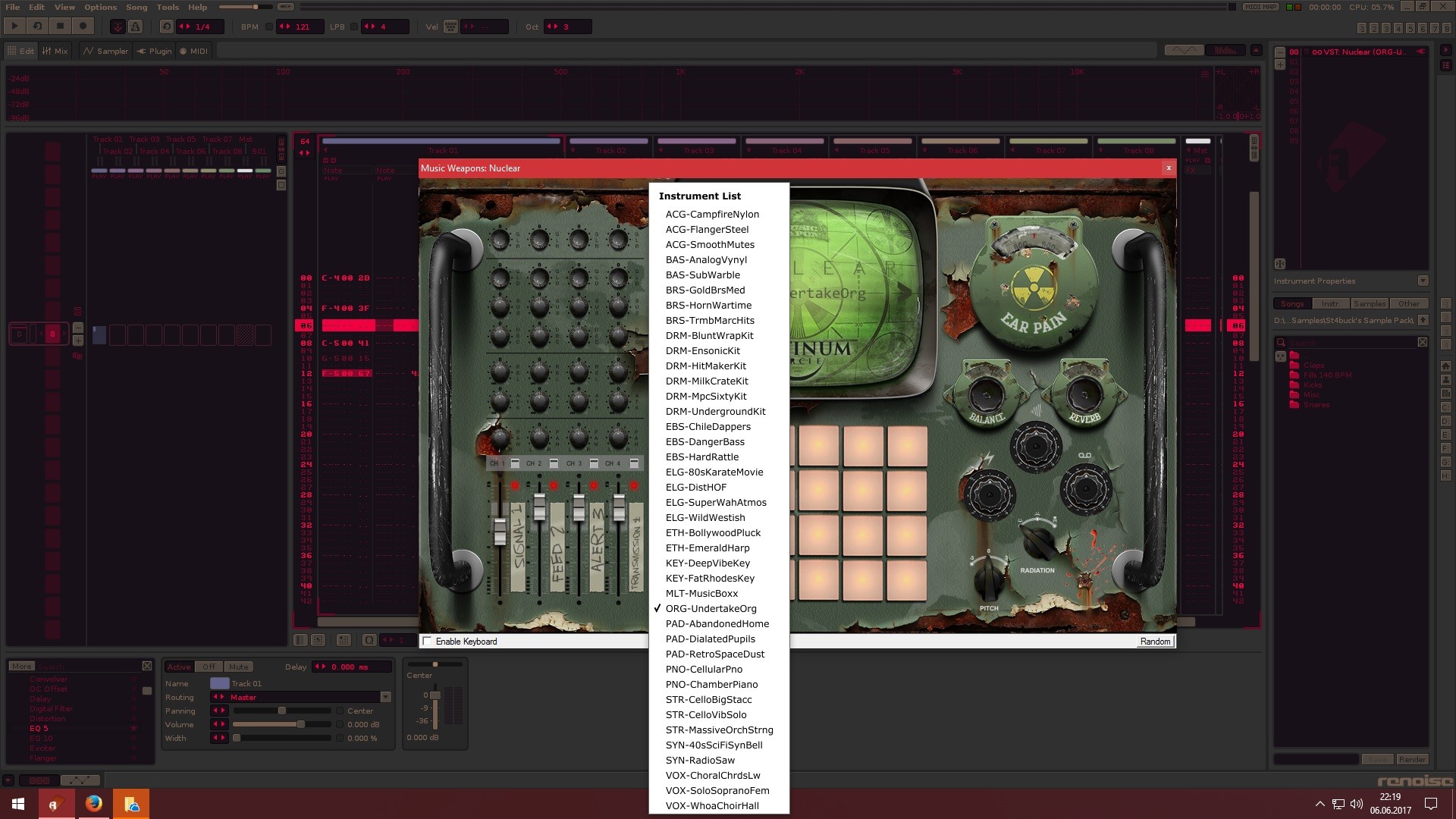This screenshot has height=819, width=1456.
Task: Click the scope waveform view button
Action: 1184,50
